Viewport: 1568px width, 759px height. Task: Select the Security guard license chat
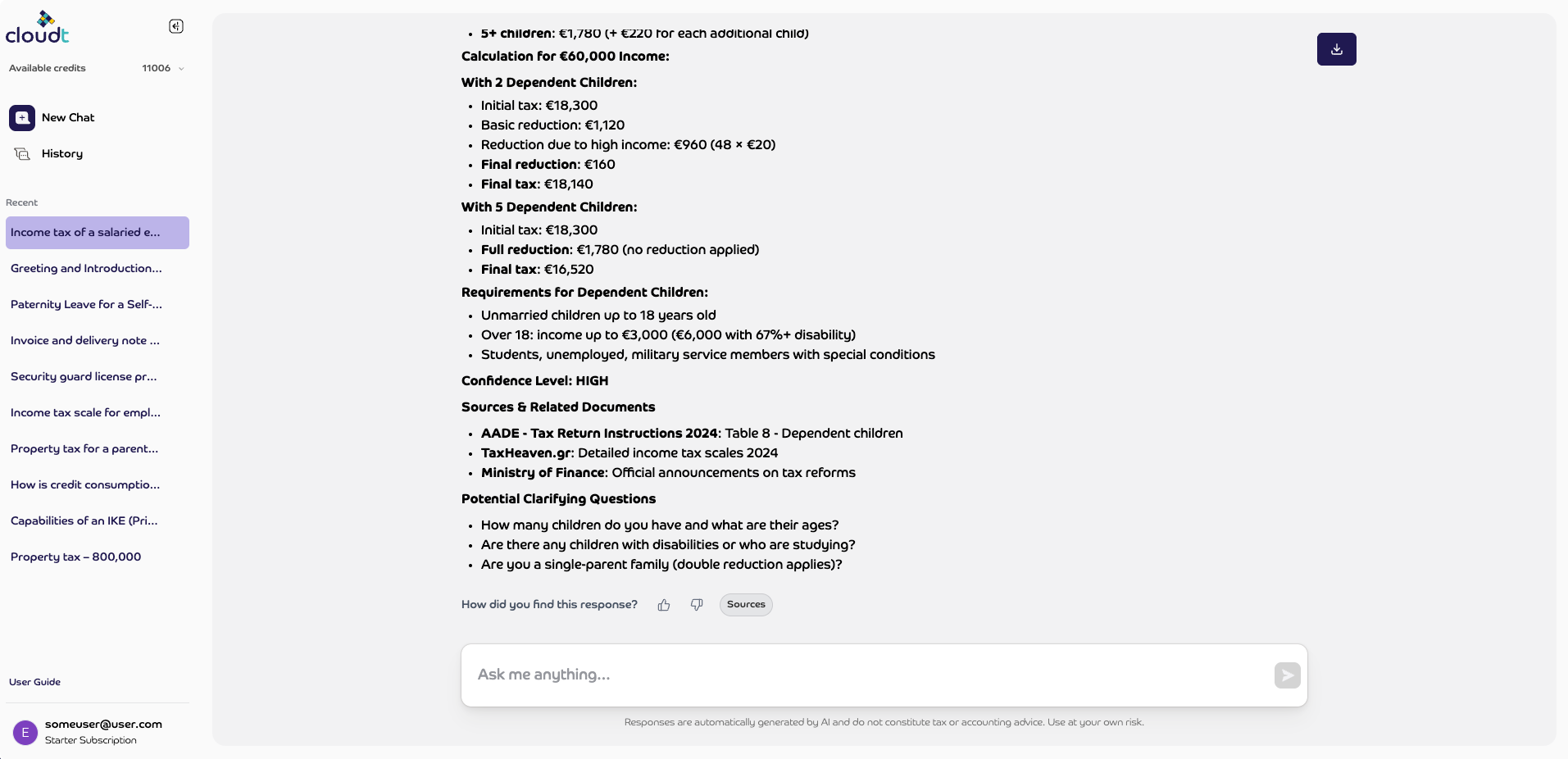point(84,377)
